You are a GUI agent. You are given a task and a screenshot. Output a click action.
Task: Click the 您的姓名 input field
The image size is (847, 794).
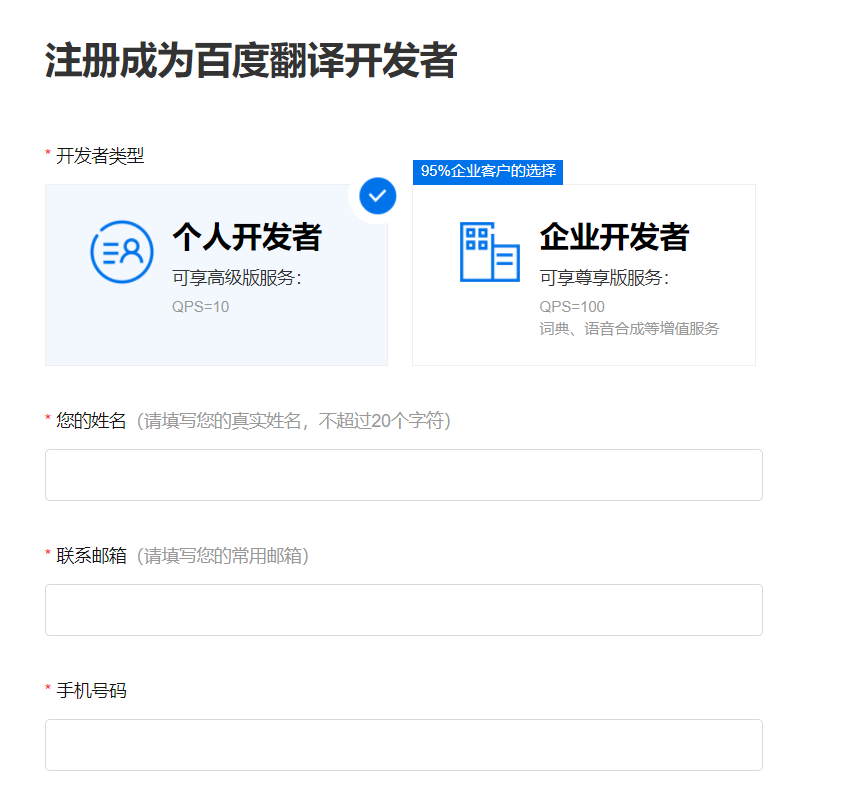click(403, 474)
